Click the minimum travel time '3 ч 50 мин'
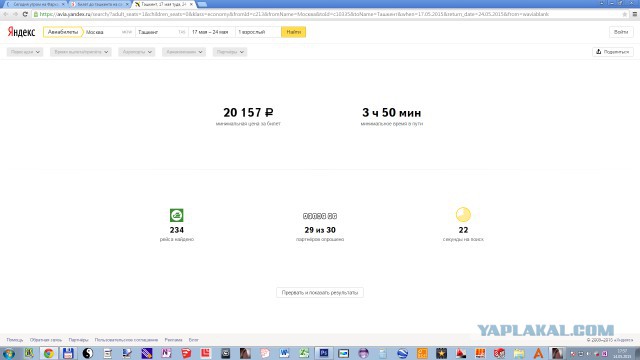640x360 pixels. tap(392, 112)
